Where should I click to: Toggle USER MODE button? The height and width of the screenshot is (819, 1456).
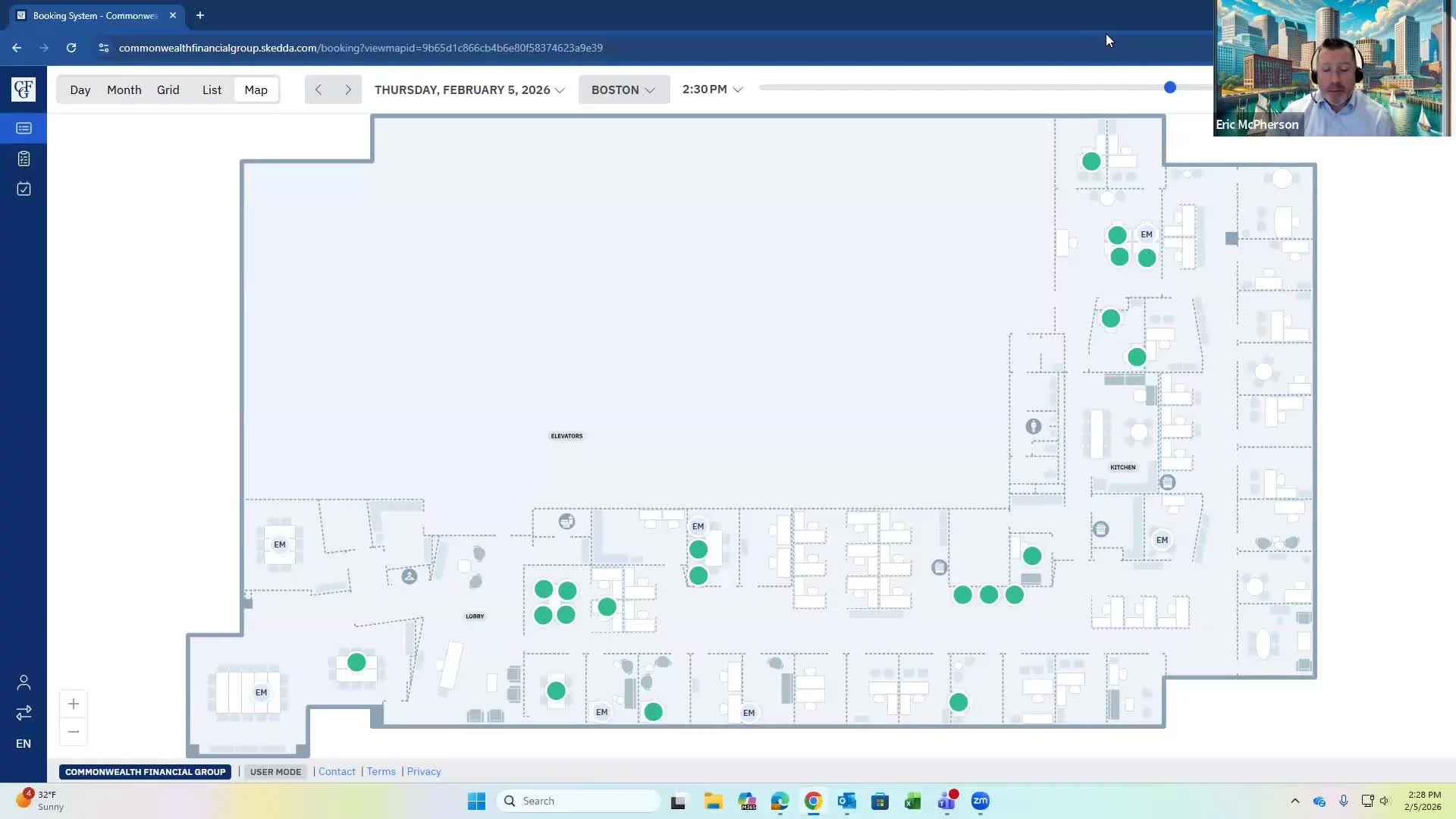coord(275,771)
